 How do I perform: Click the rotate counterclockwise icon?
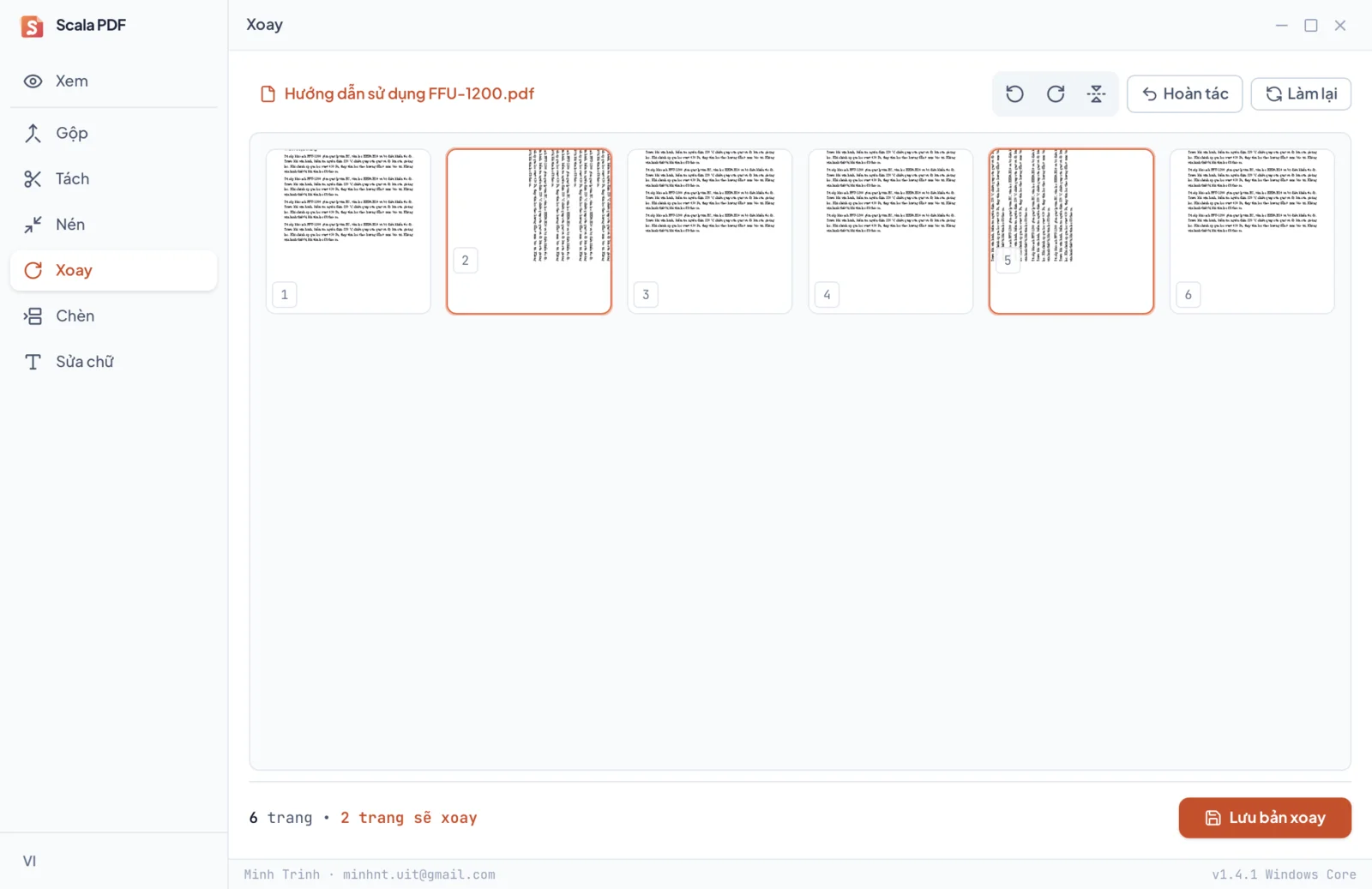[x=1014, y=93]
